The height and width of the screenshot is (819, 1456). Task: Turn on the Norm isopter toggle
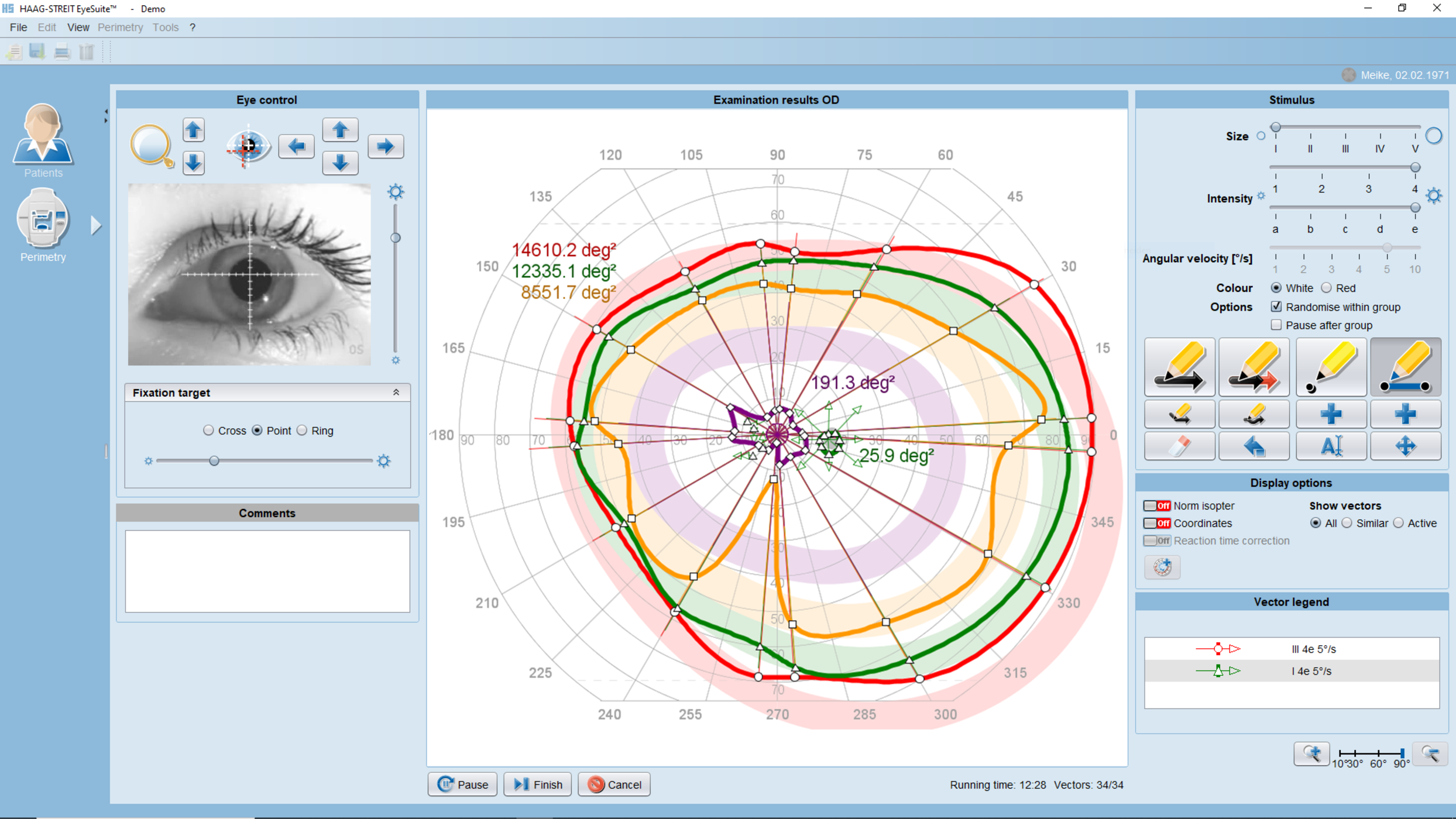[x=1156, y=505]
